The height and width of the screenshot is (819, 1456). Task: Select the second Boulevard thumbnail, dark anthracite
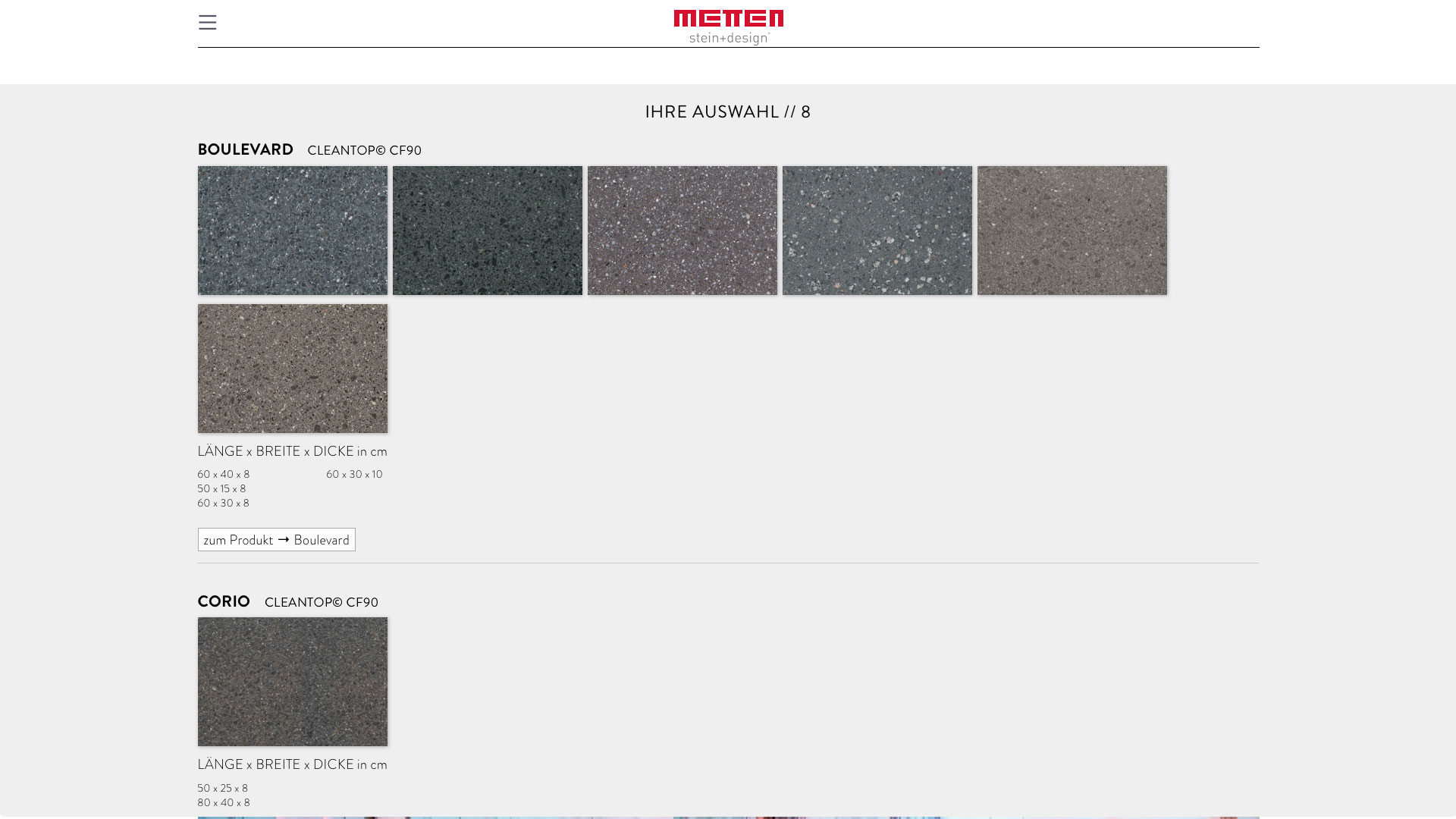click(x=488, y=231)
